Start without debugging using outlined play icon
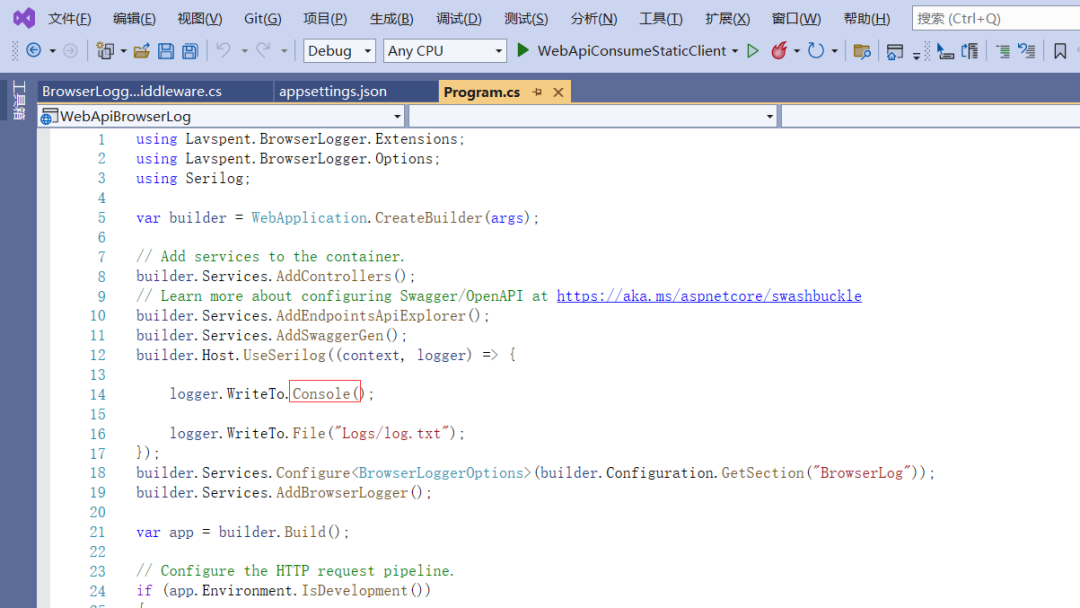The width and height of the screenshot is (1080, 608). click(x=753, y=50)
